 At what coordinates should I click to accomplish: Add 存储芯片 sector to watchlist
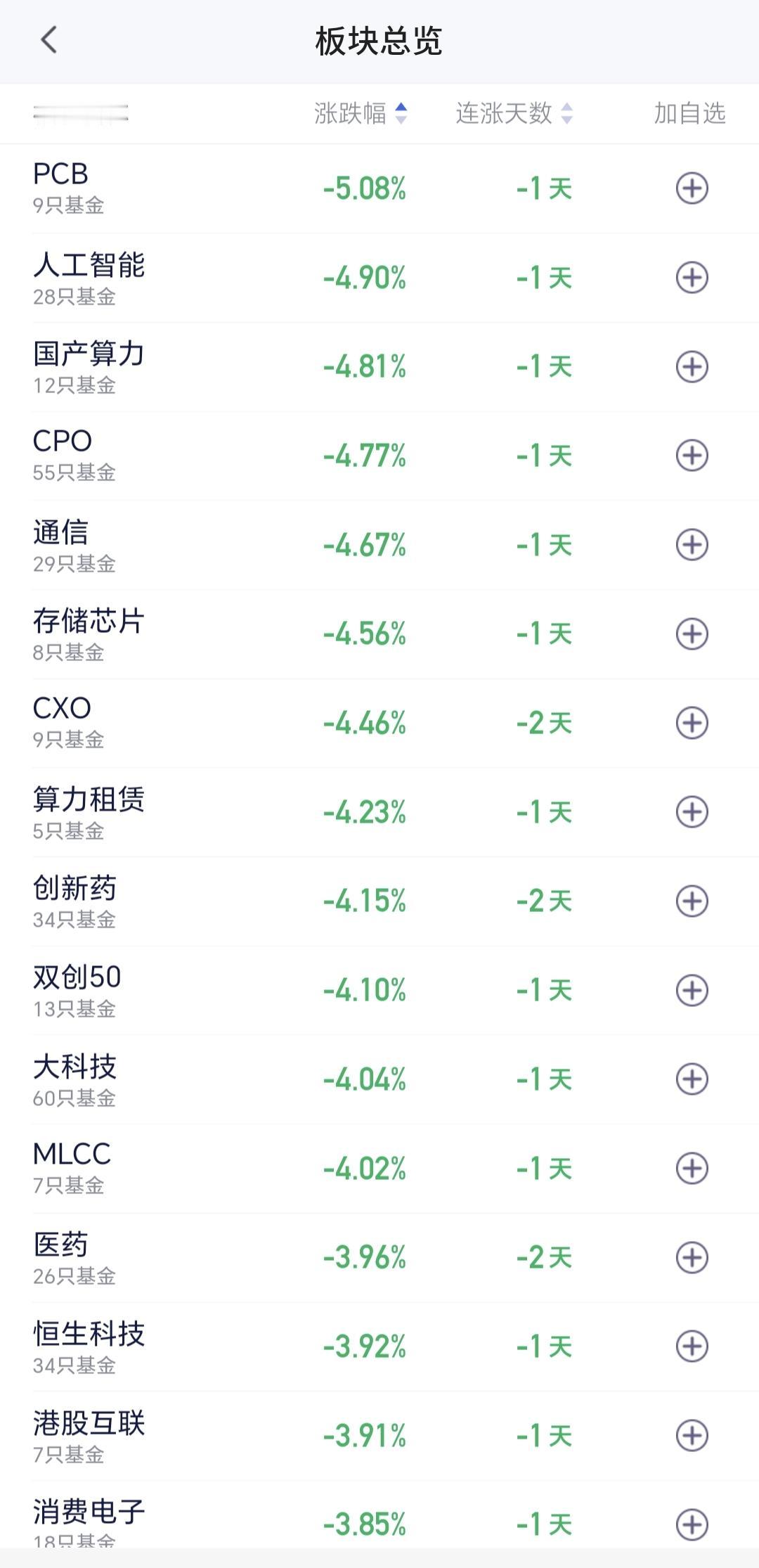tap(692, 634)
